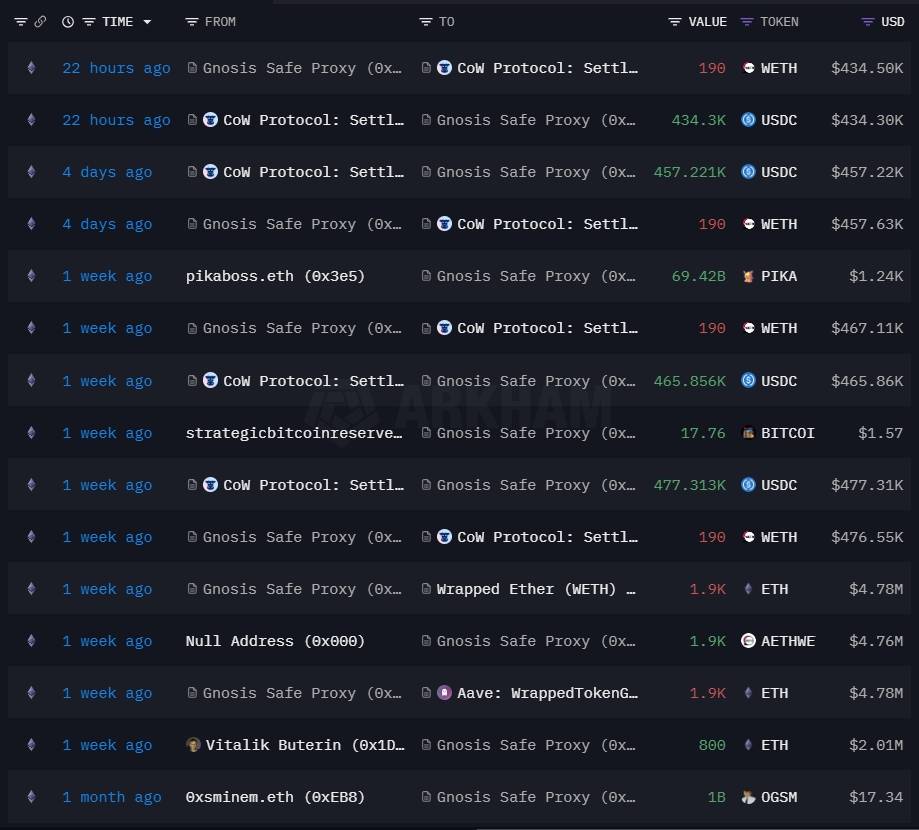Open 0xsminem.eth (0xEB8) address
The image size is (919, 830).
pyautogui.click(x=275, y=797)
